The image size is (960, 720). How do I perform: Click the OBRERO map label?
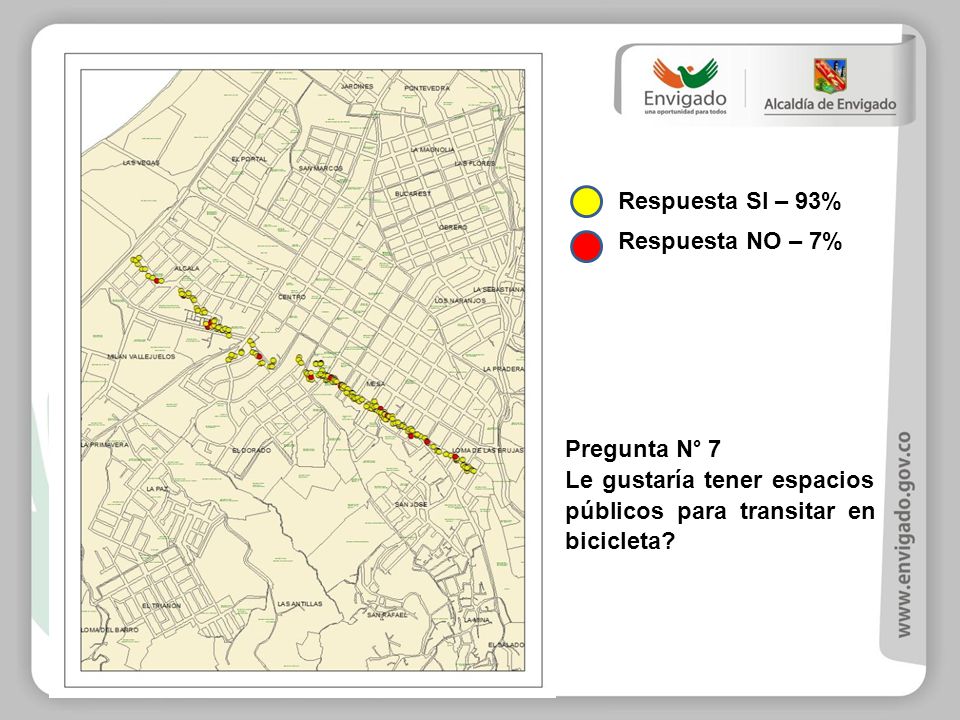[453, 227]
